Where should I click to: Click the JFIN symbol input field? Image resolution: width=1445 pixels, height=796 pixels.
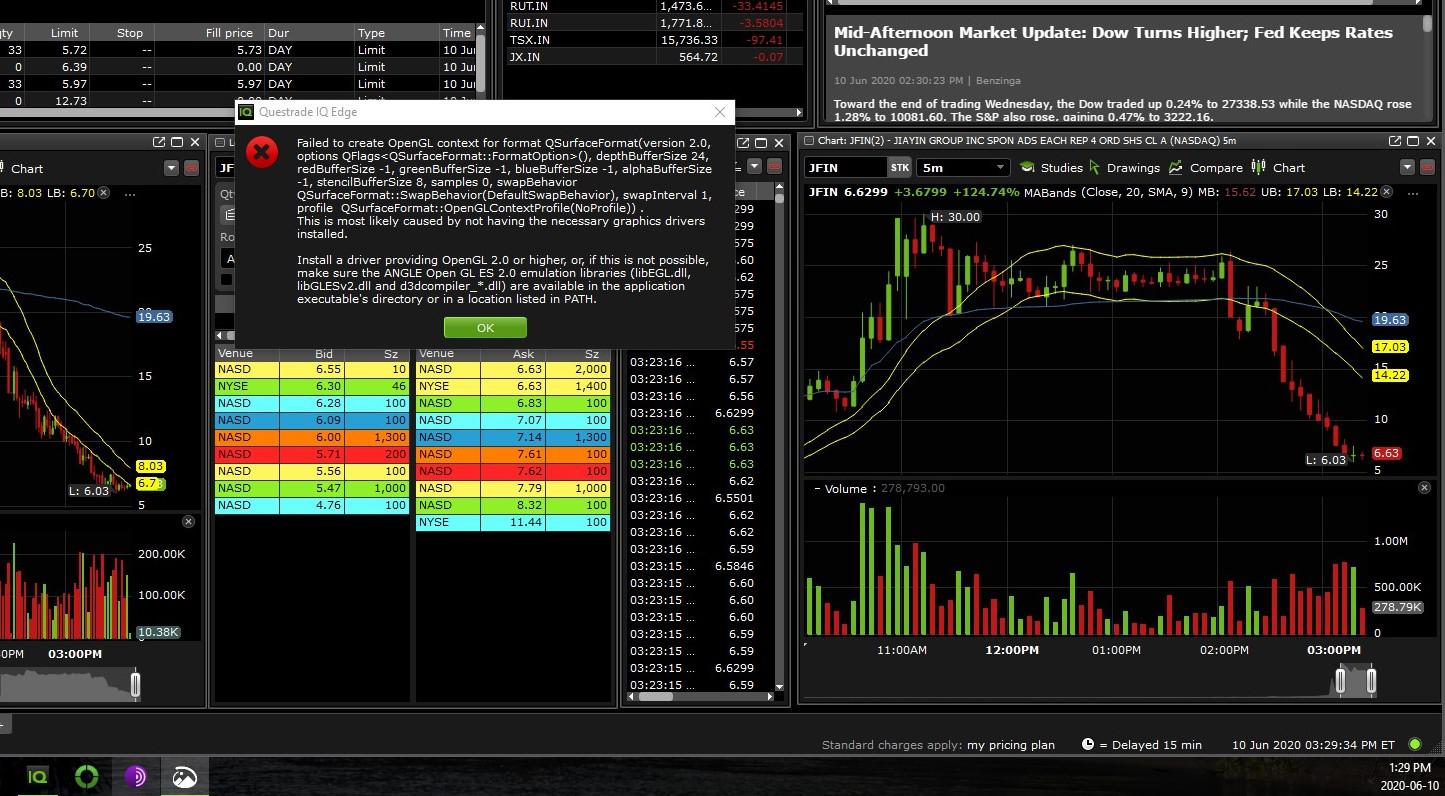click(x=845, y=168)
